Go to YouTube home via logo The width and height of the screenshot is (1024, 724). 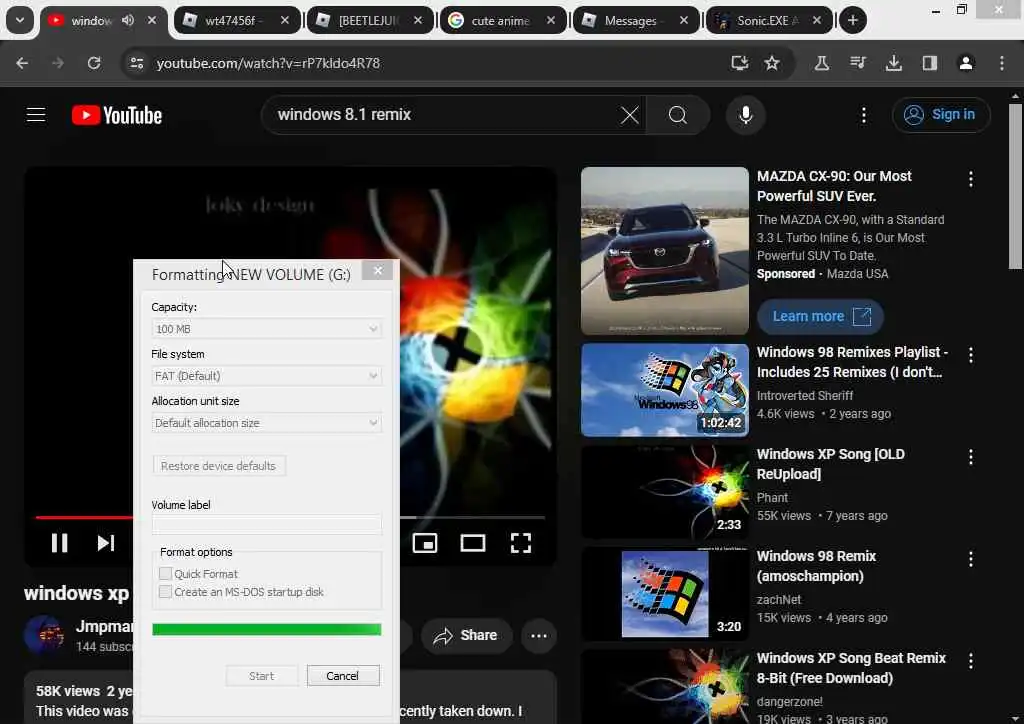click(x=117, y=115)
